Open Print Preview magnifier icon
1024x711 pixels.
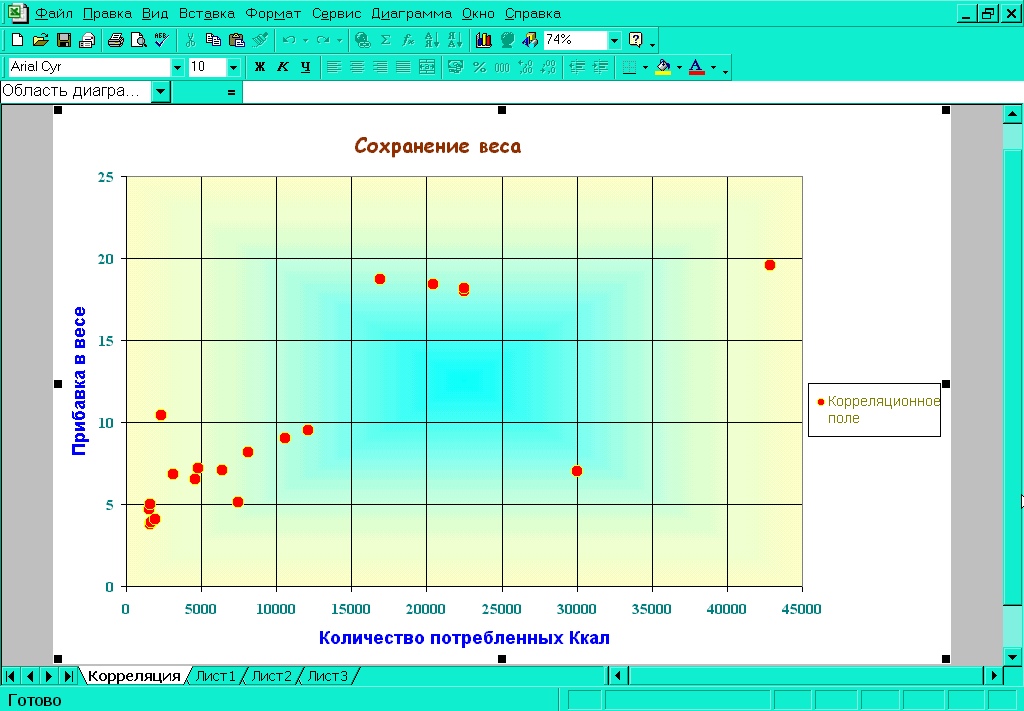click(138, 40)
